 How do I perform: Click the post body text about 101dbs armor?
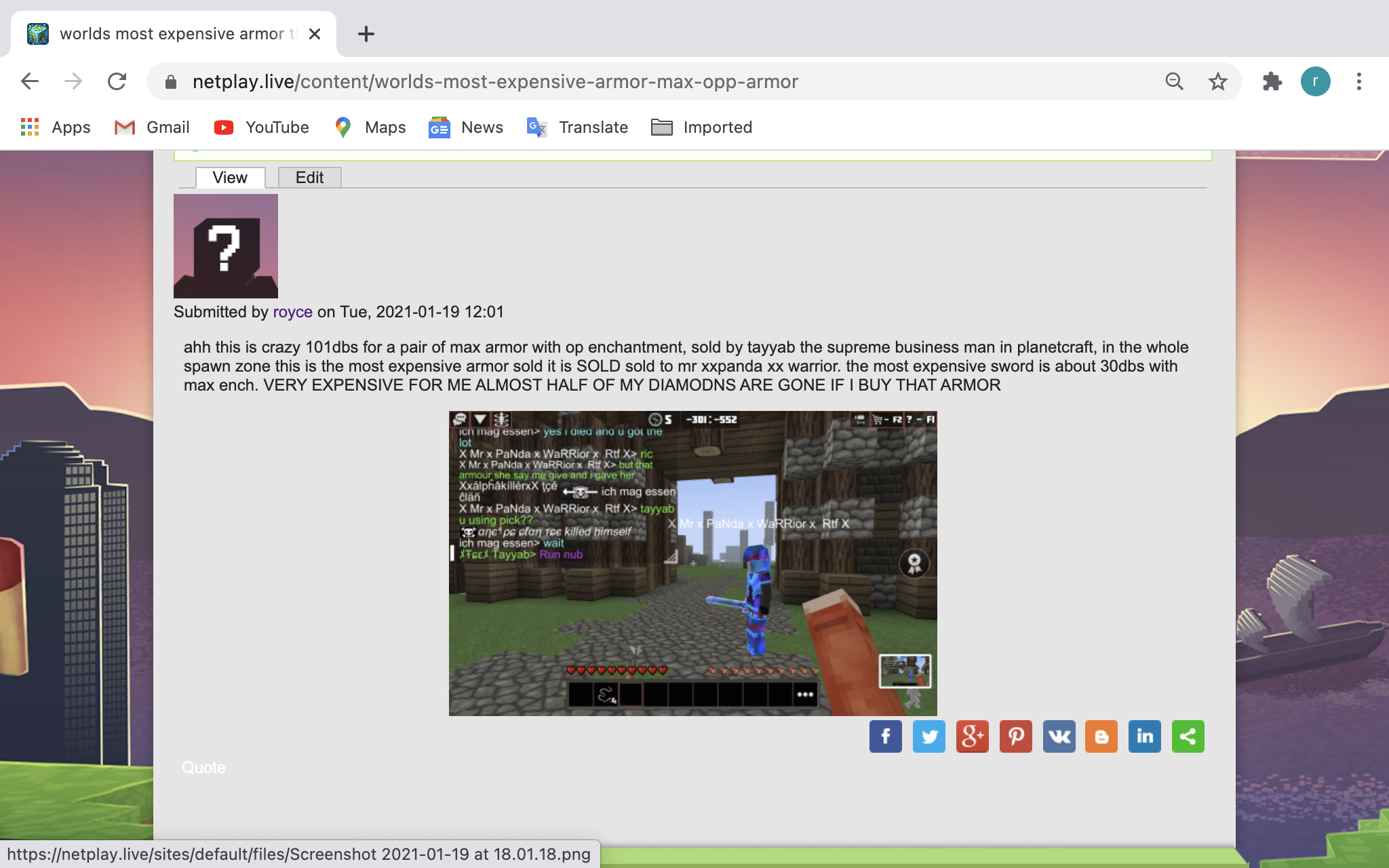click(x=686, y=366)
